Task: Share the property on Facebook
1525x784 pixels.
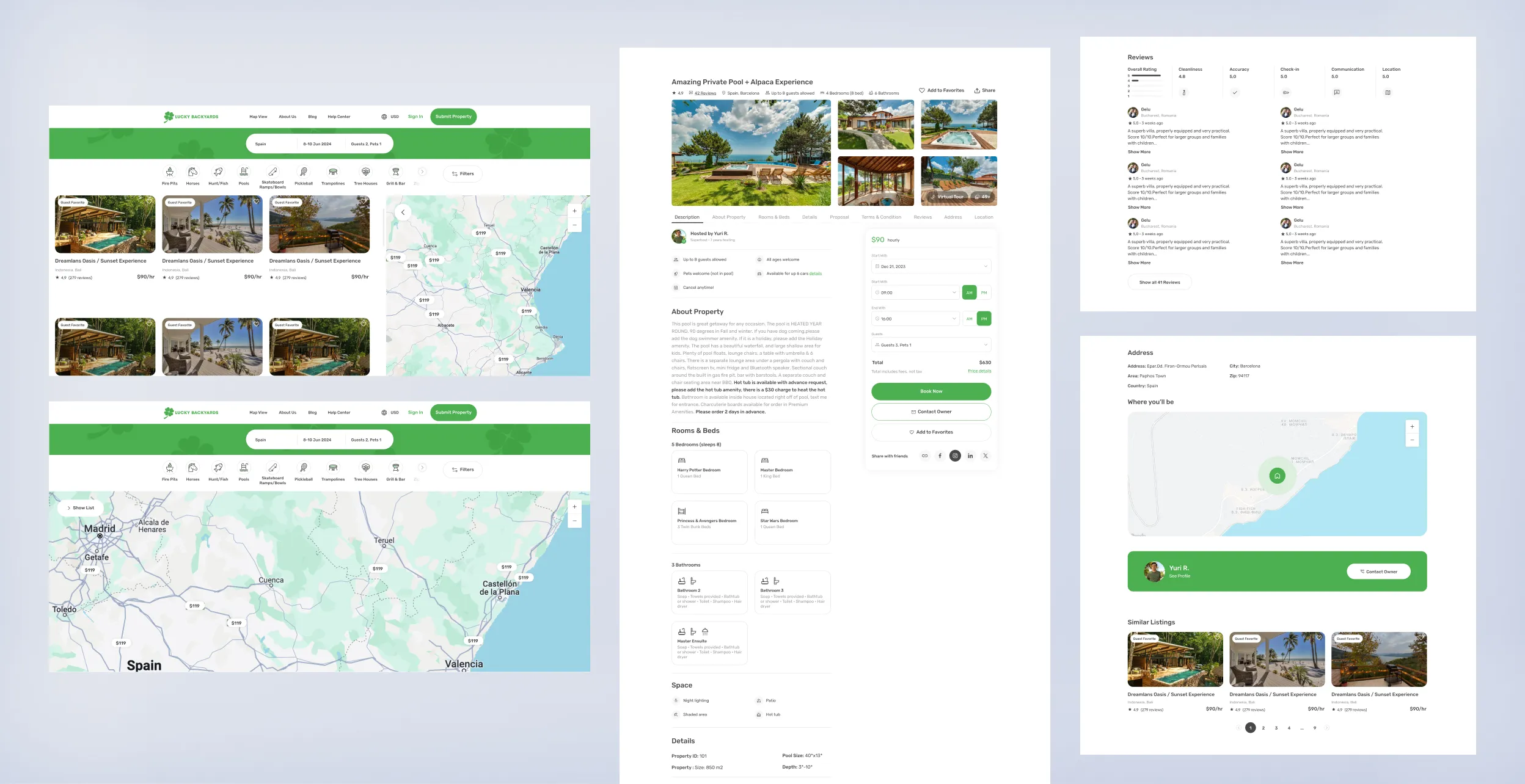Action: 940,456
